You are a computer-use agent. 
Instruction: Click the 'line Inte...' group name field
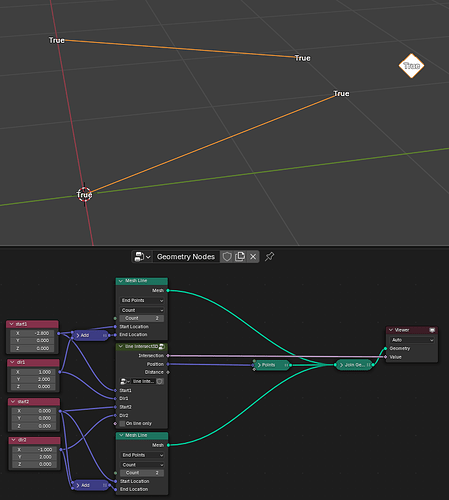click(x=143, y=381)
